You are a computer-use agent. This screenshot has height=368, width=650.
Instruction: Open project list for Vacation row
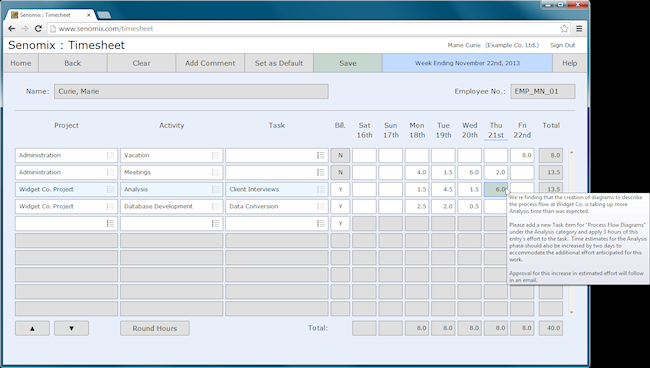tap(110, 155)
